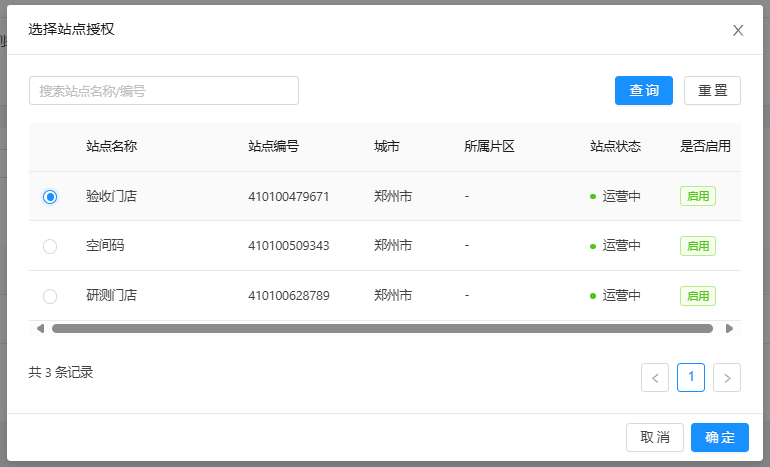Focus the station name search field
770x467 pixels.
[x=164, y=91]
